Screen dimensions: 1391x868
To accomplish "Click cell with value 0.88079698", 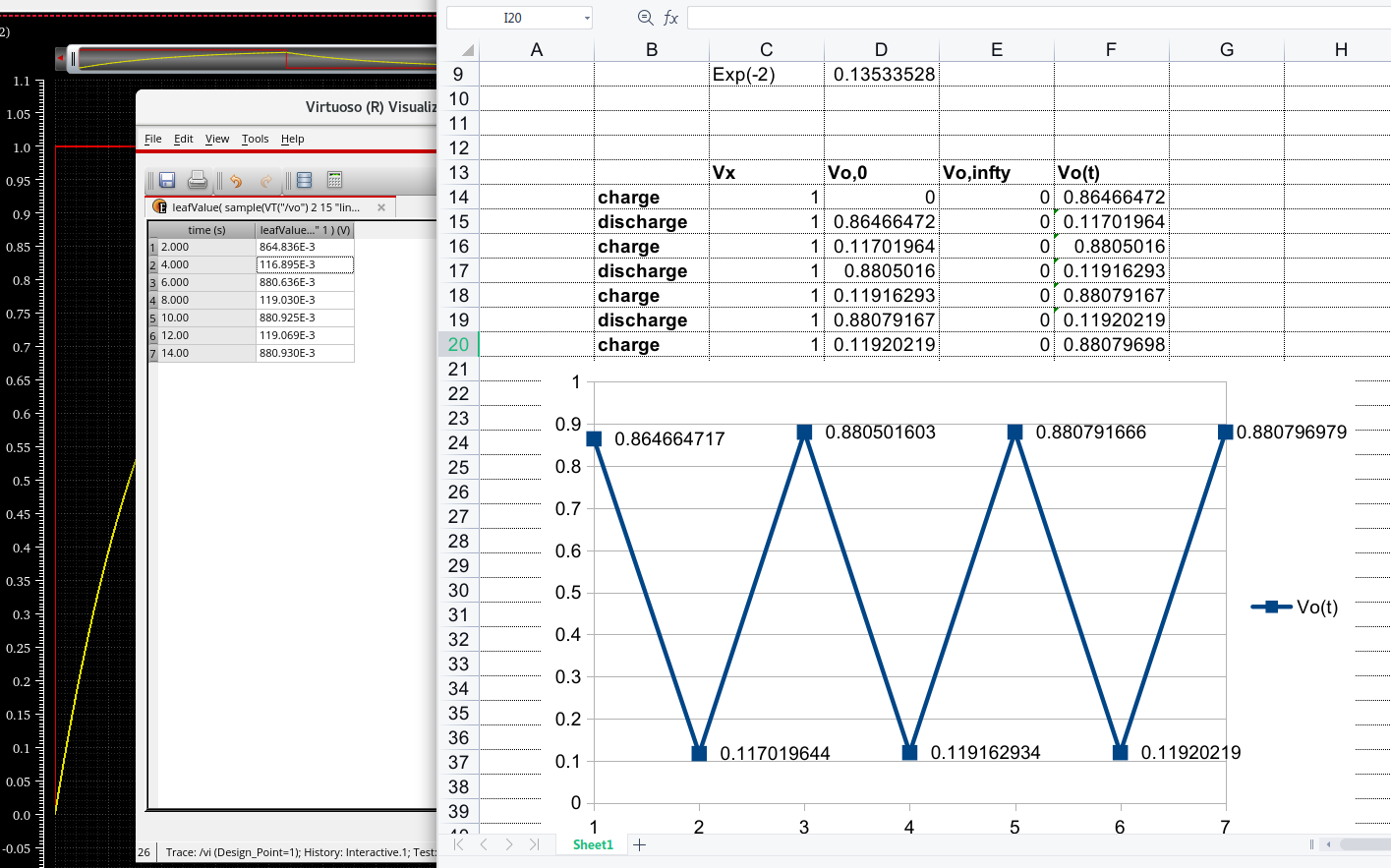I will pyautogui.click(x=1112, y=344).
